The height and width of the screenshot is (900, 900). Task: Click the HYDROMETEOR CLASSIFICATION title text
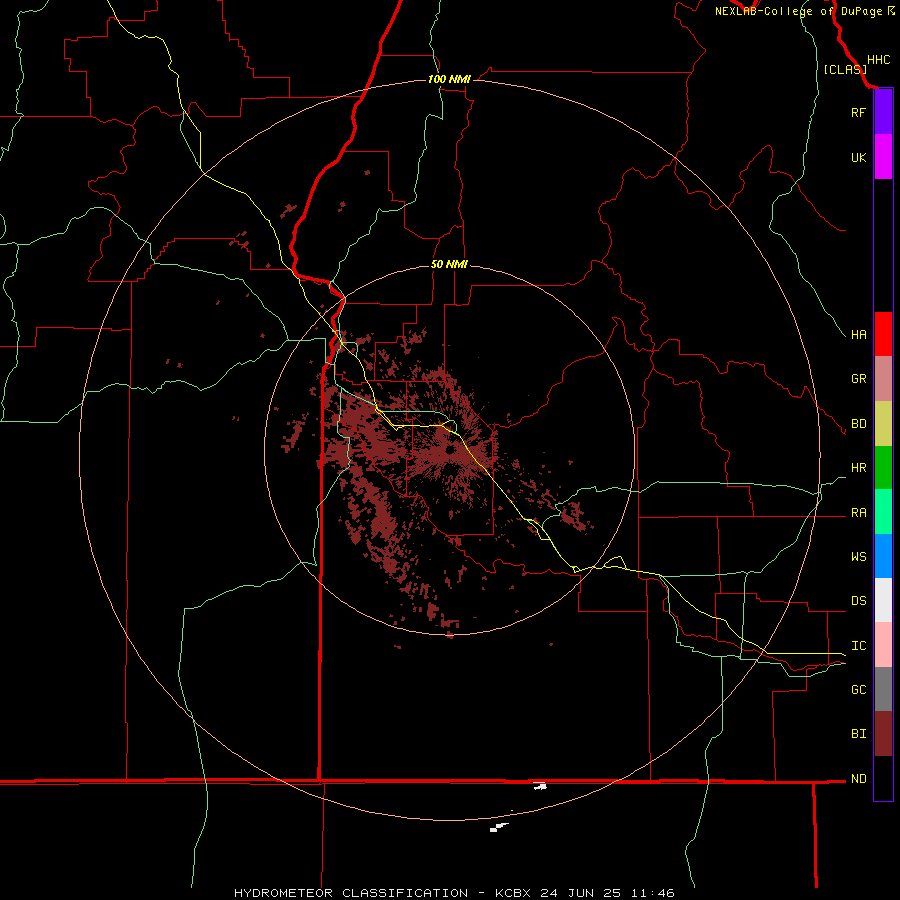point(351,893)
